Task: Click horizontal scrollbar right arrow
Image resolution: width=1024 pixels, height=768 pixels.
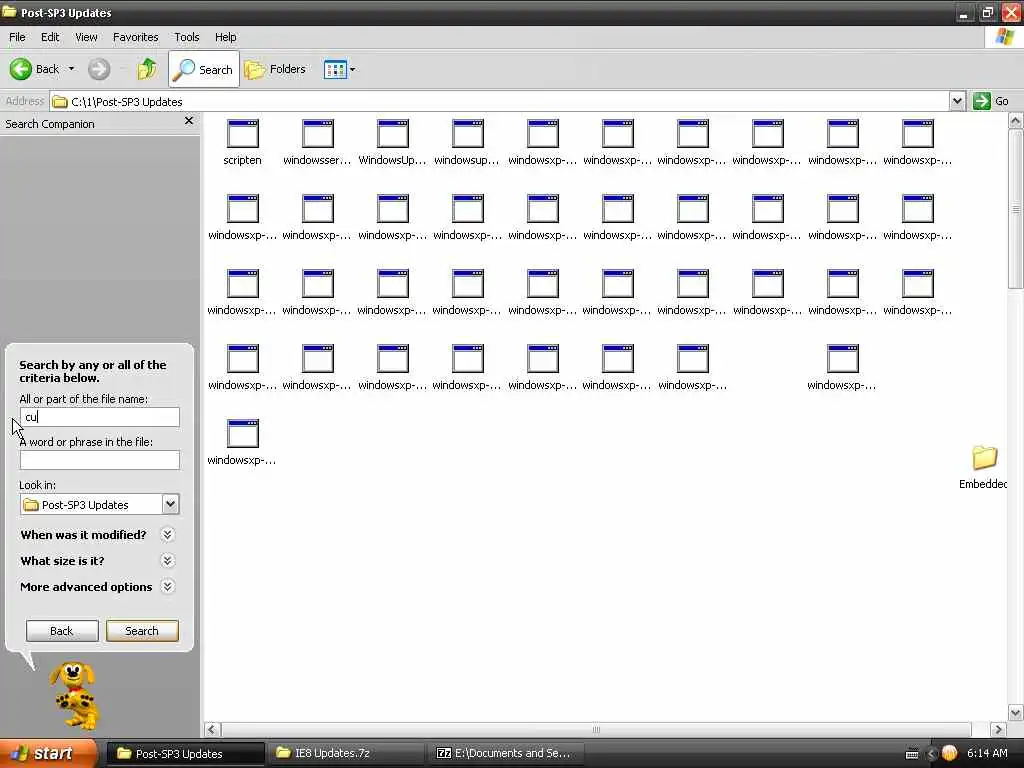Action: (x=998, y=729)
